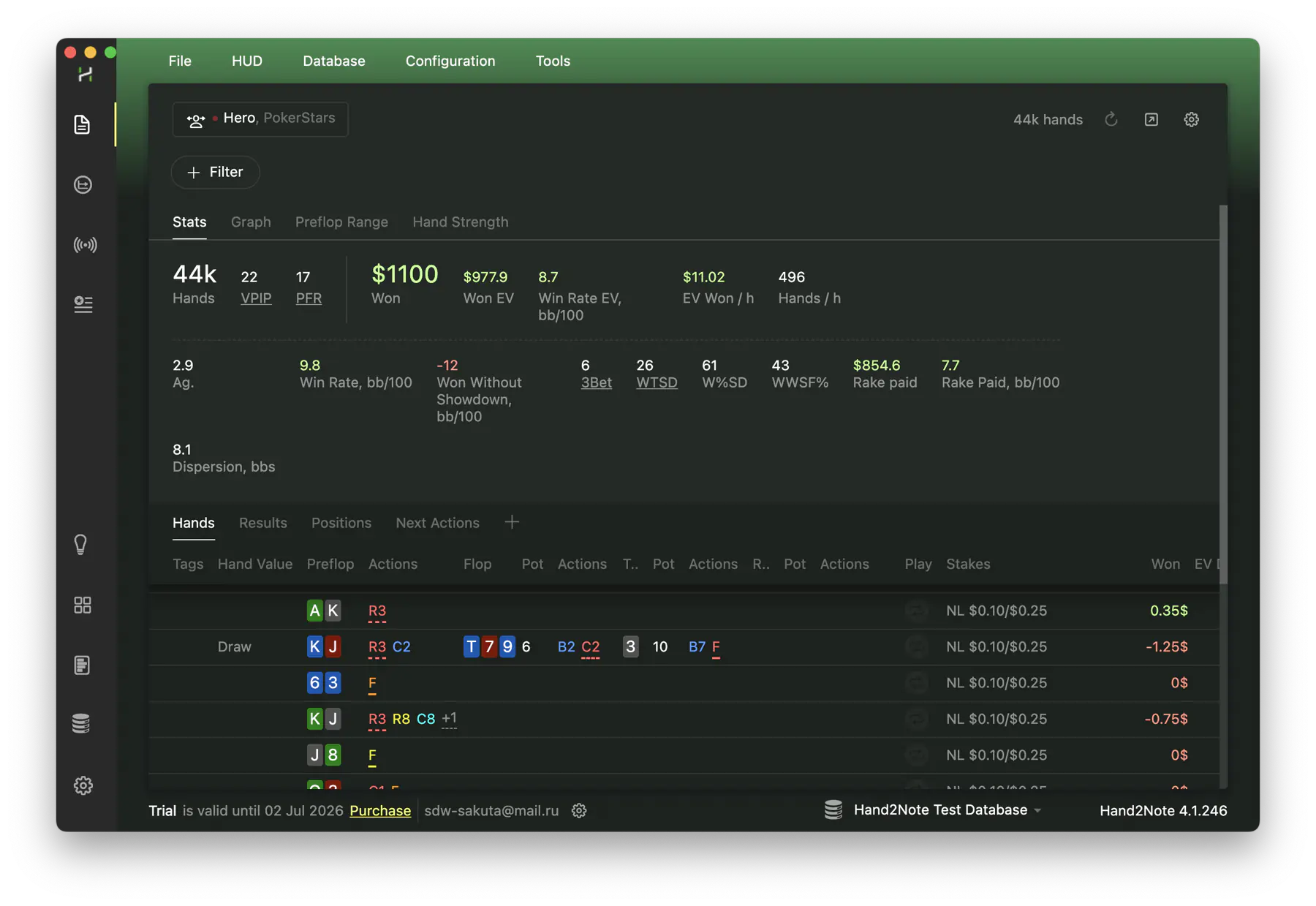Viewport: 1316px width, 906px height.
Task: Select the Hands tab
Action: (194, 523)
